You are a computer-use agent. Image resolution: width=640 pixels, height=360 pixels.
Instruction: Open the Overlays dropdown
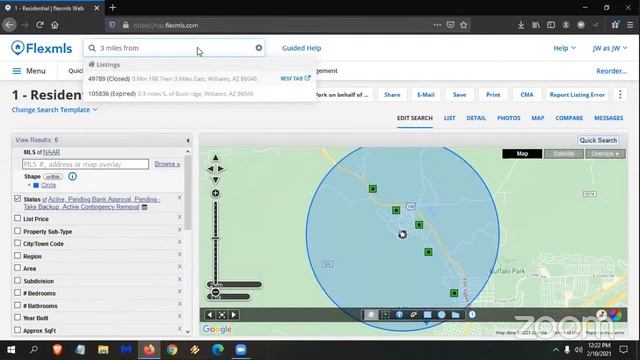605,154
